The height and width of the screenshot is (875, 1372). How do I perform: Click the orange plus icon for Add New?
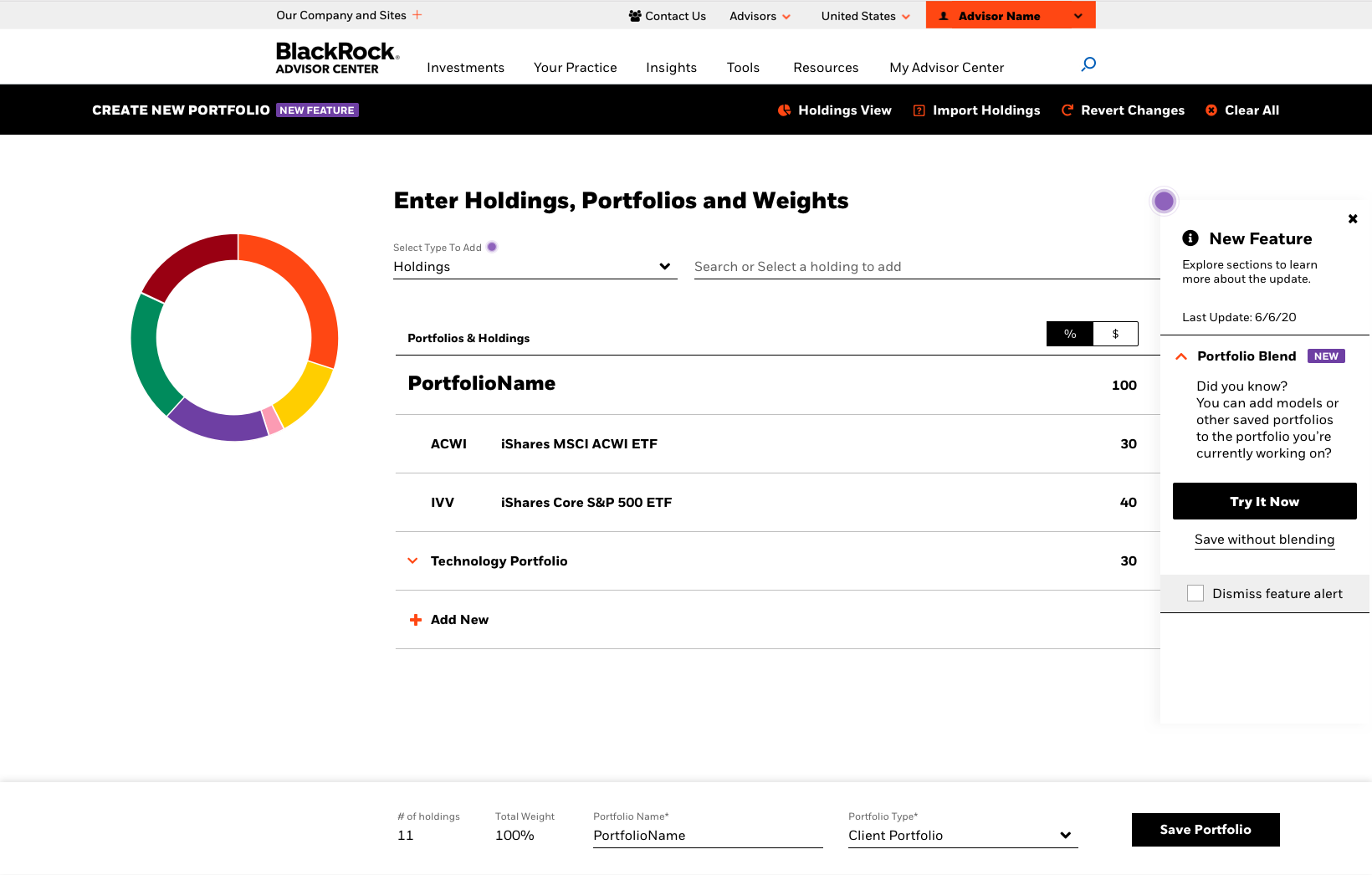coord(416,620)
